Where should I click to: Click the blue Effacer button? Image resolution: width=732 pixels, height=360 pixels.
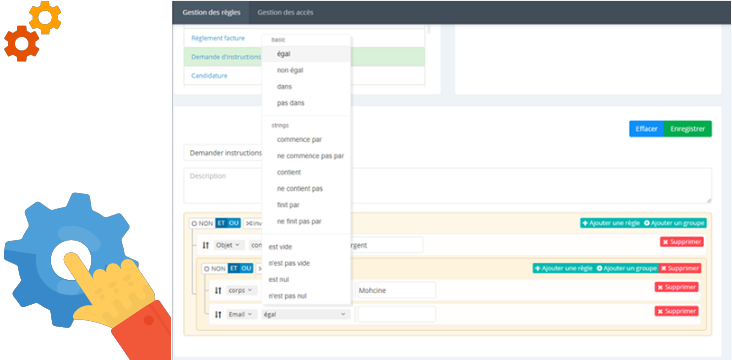646,129
